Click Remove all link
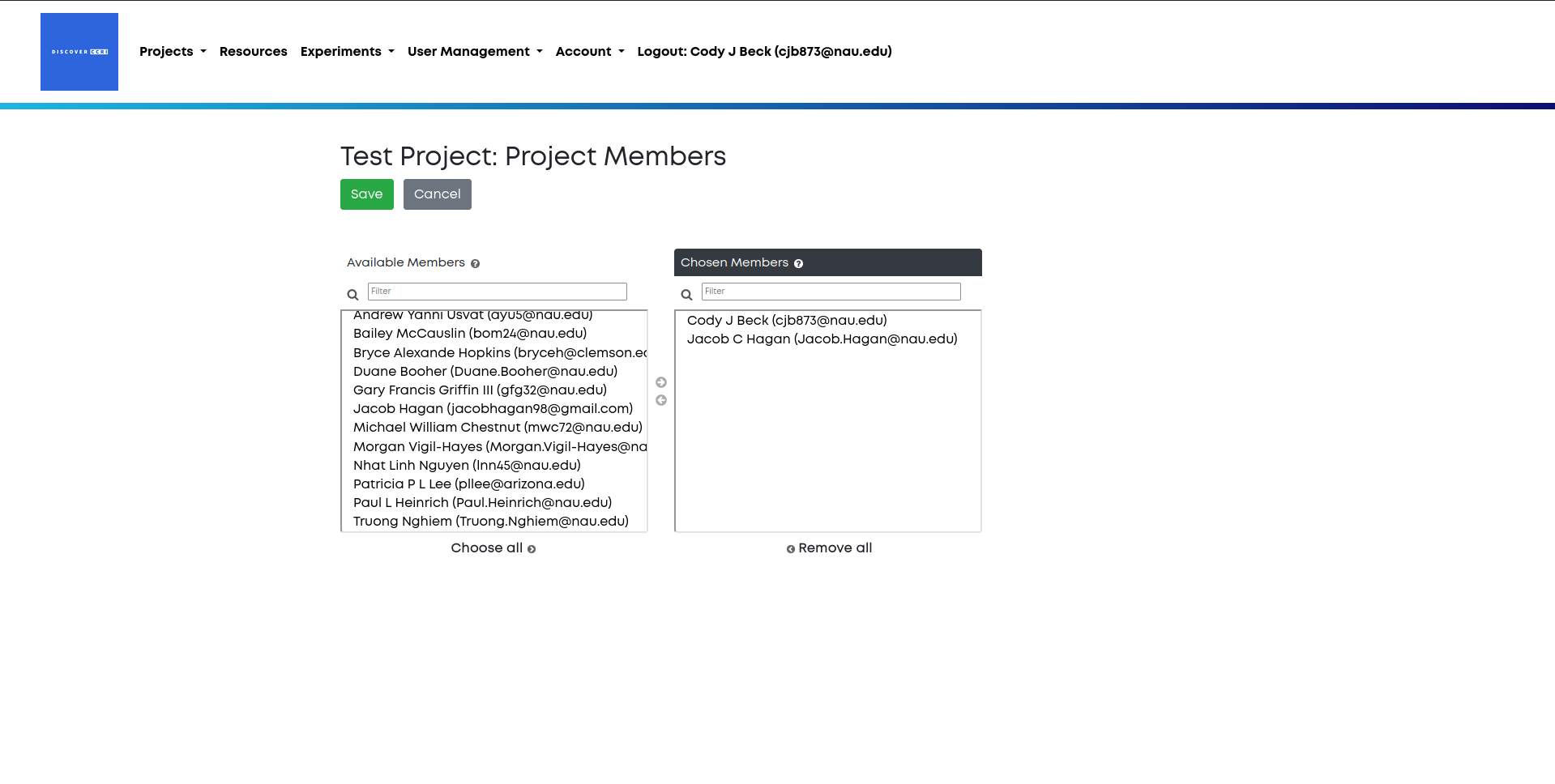This screenshot has width=1555, height=784. tap(829, 548)
